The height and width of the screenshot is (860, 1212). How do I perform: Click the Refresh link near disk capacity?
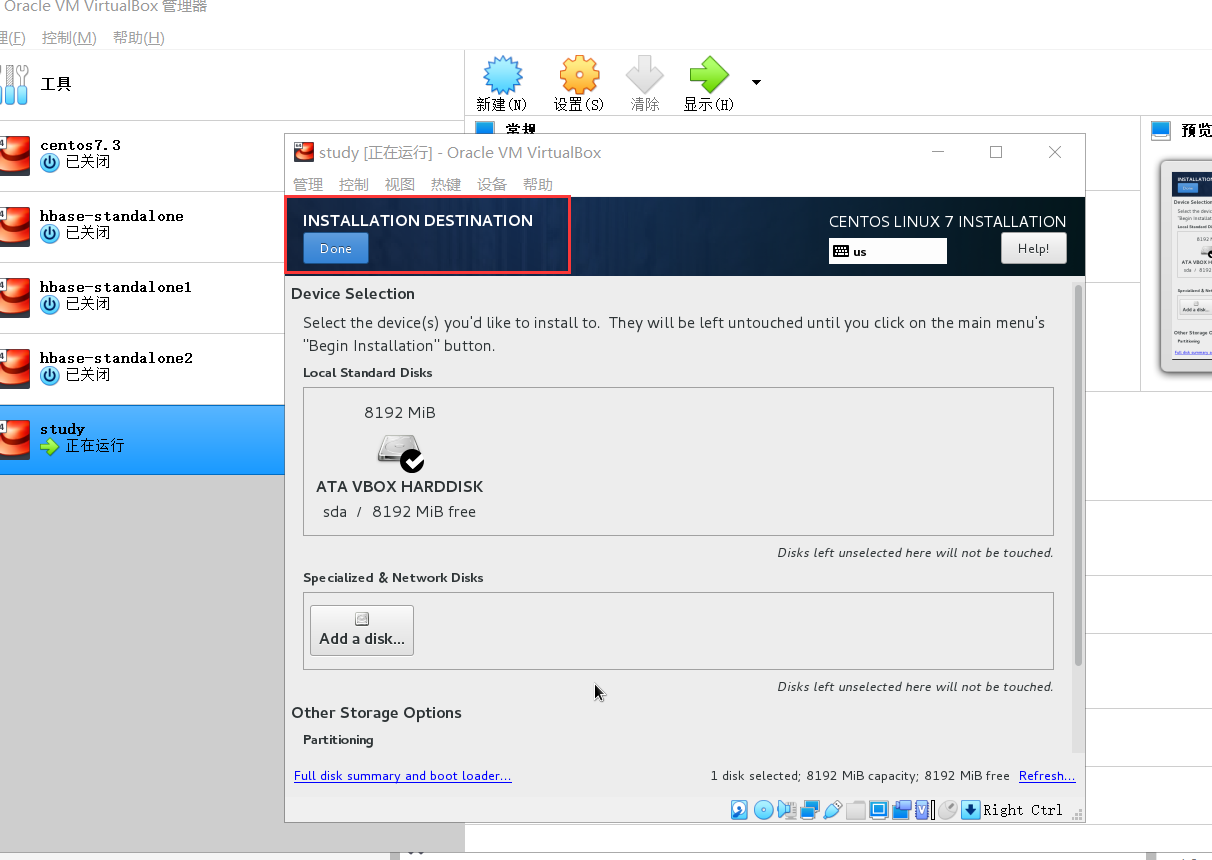coord(1046,776)
